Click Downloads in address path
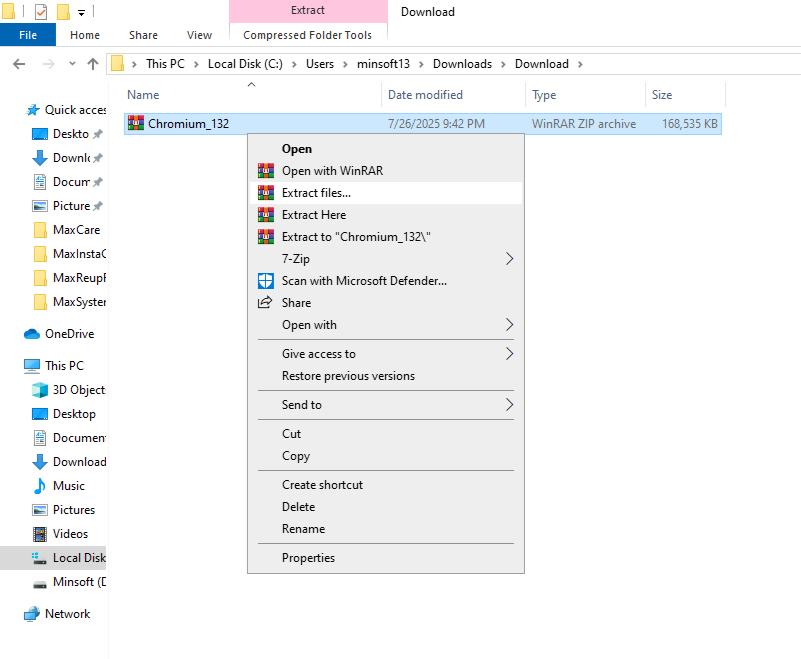The image size is (801, 659). [462, 64]
